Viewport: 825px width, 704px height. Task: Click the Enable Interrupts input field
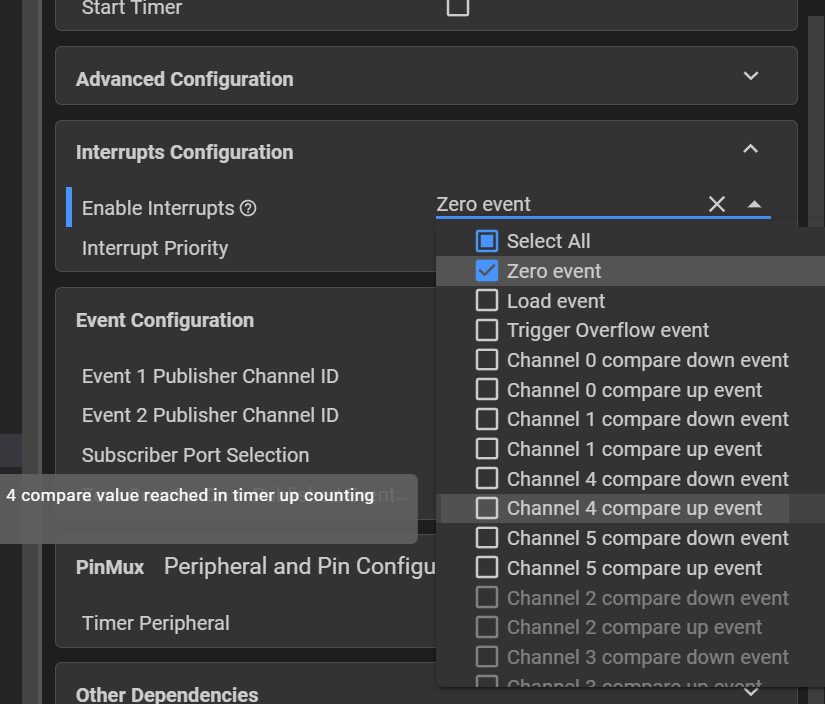coord(565,204)
